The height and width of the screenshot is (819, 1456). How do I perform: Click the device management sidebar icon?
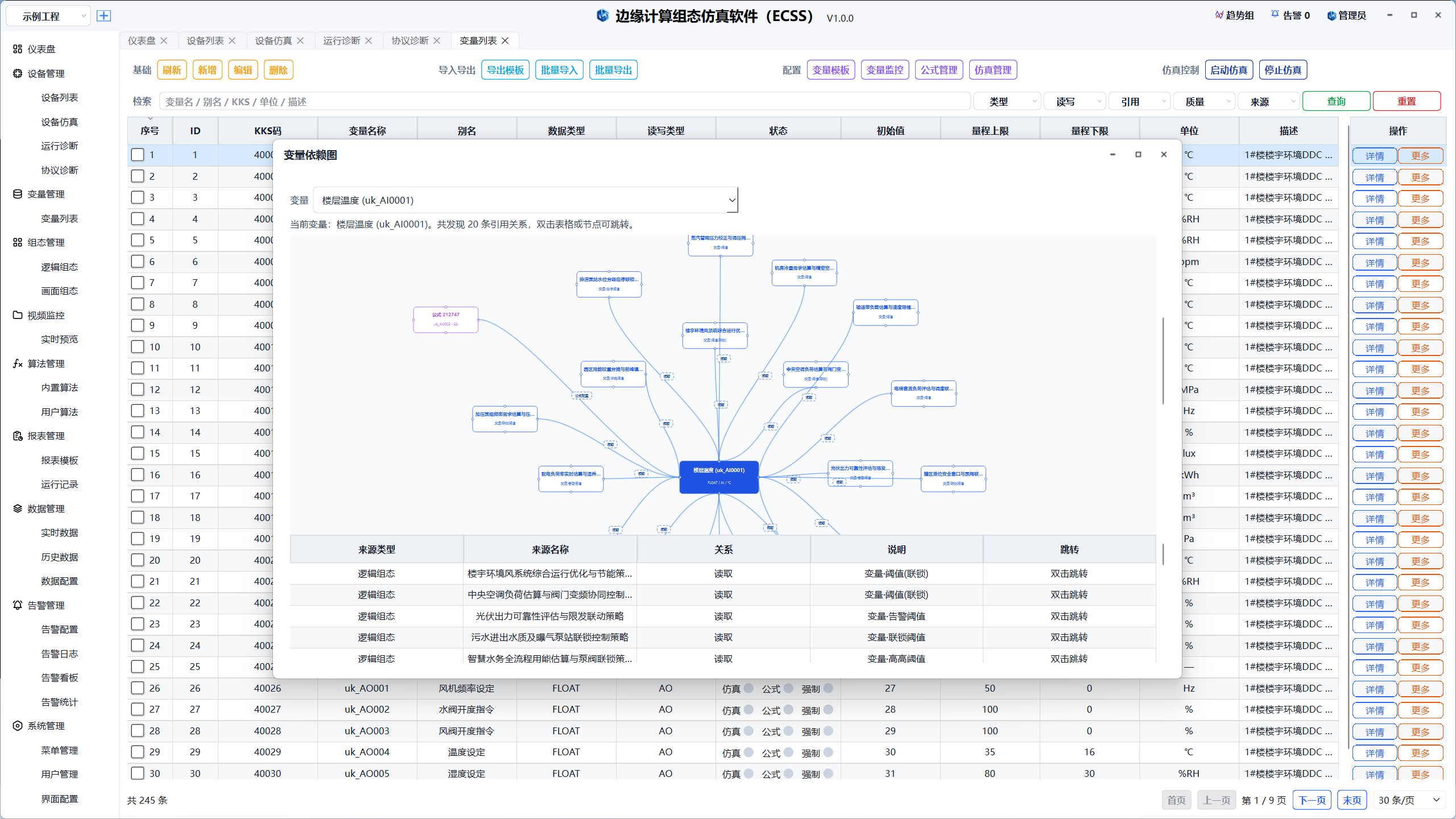pyautogui.click(x=18, y=73)
